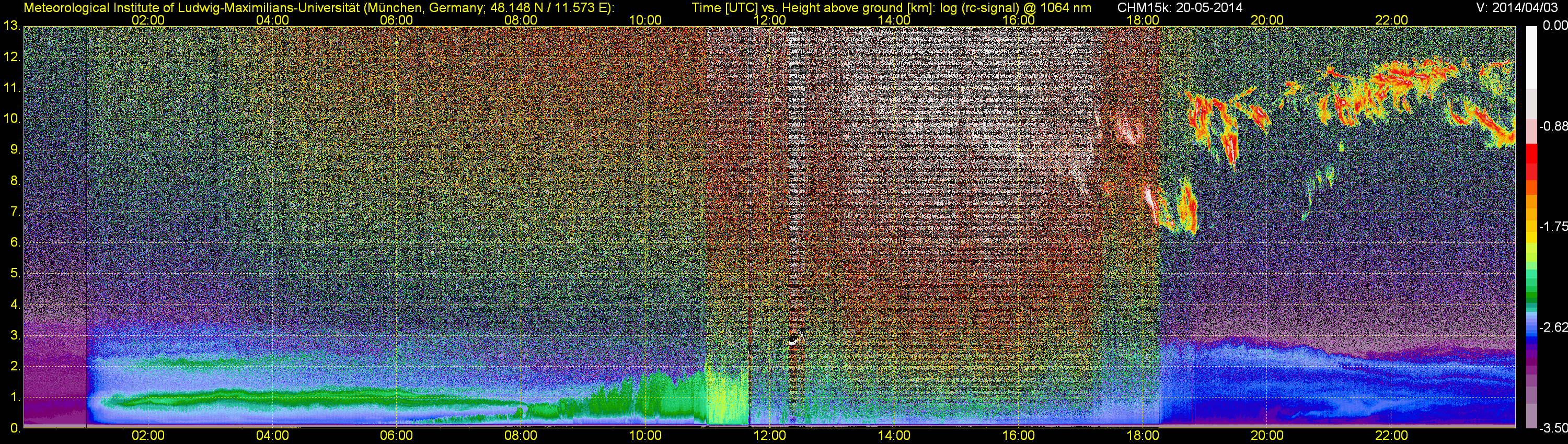Click 10:00 on the bottom time axis
This screenshot has width=1568, height=444.
click(645, 436)
